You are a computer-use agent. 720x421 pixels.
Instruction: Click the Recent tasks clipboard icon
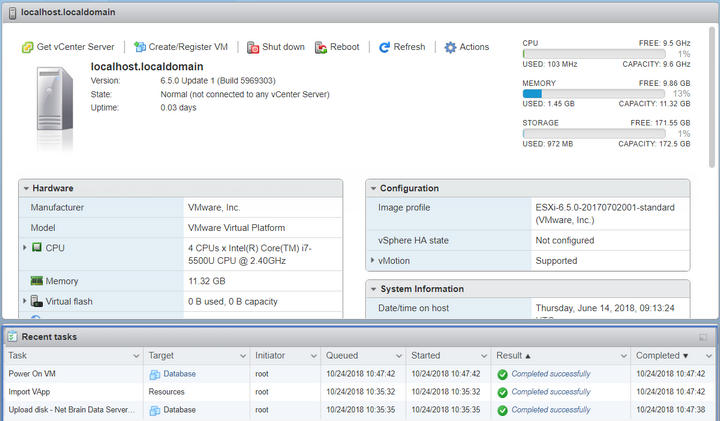pyautogui.click(x=12, y=337)
